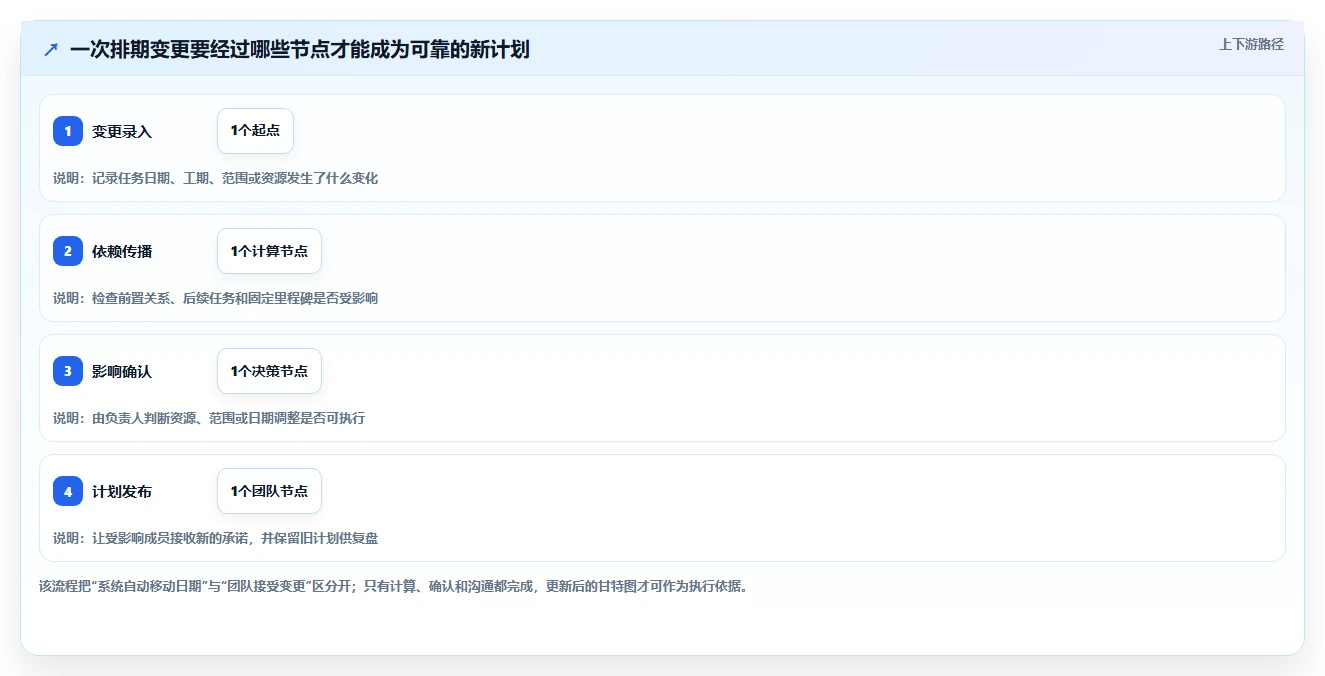The height and width of the screenshot is (676, 1325).
Task: Click the 1个团队节点 chip
Action: [x=269, y=491]
